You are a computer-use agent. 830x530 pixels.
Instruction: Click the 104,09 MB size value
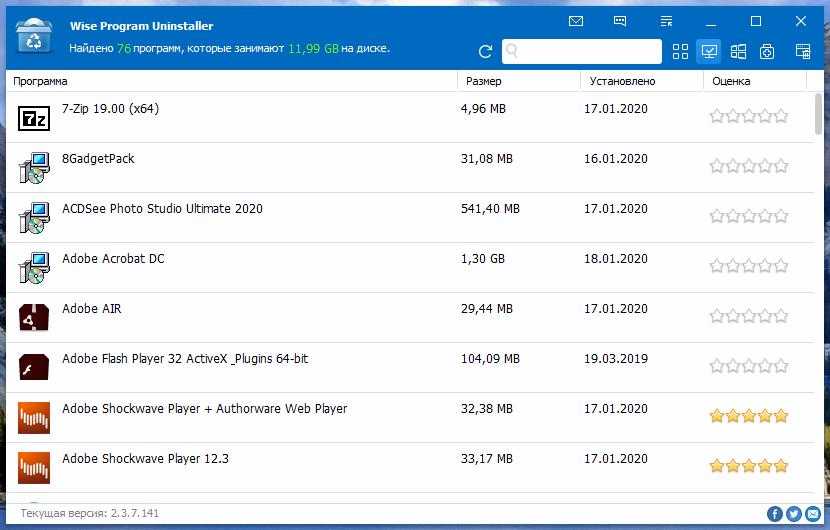coord(490,358)
